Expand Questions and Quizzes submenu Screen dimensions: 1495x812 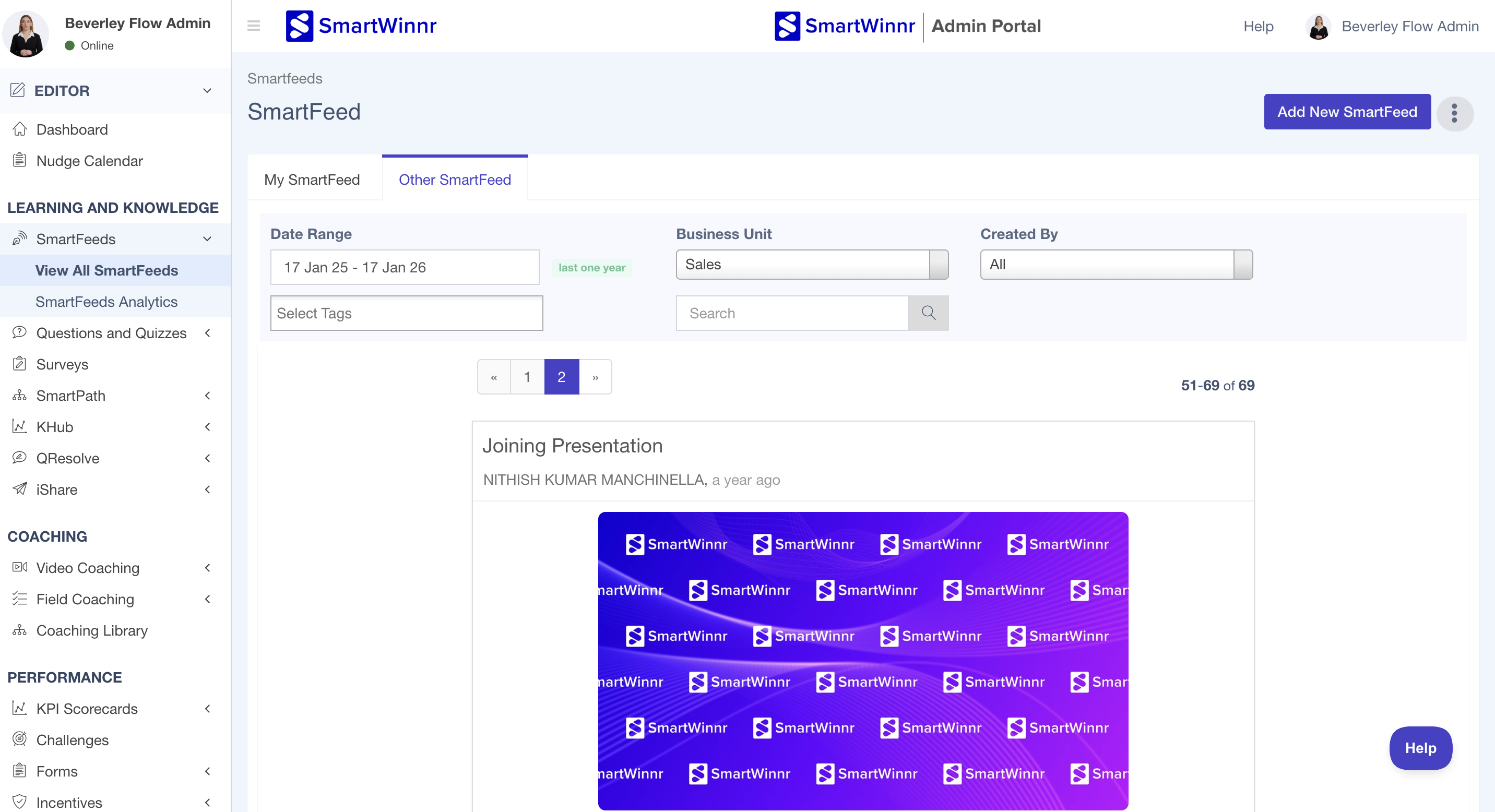point(207,333)
